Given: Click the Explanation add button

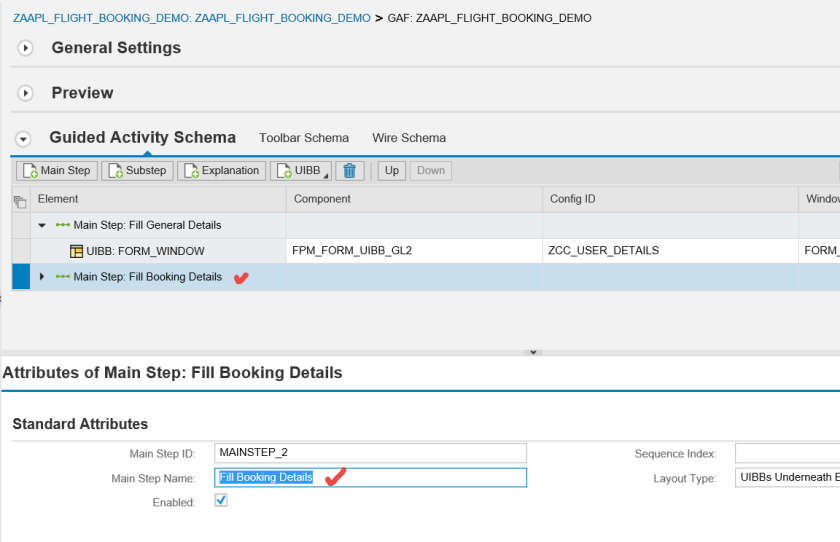Looking at the screenshot, I should coord(221,171).
